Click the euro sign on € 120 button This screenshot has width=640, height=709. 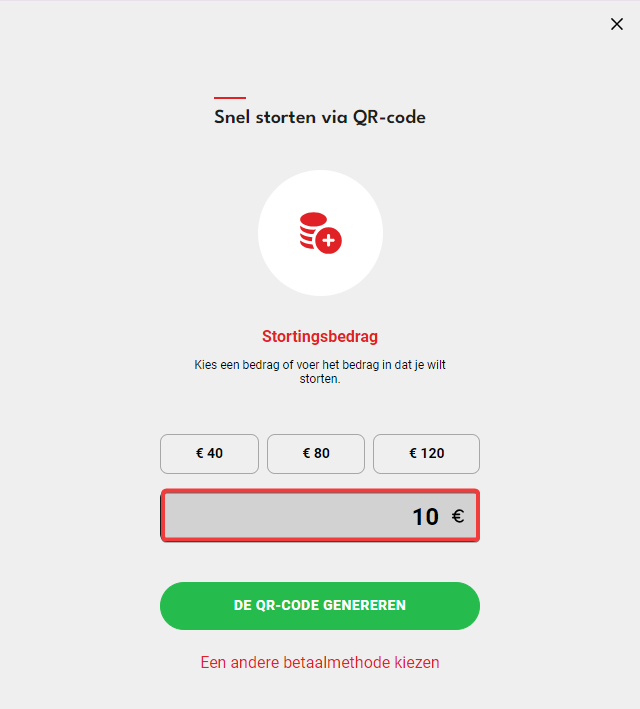pyautogui.click(x=413, y=453)
